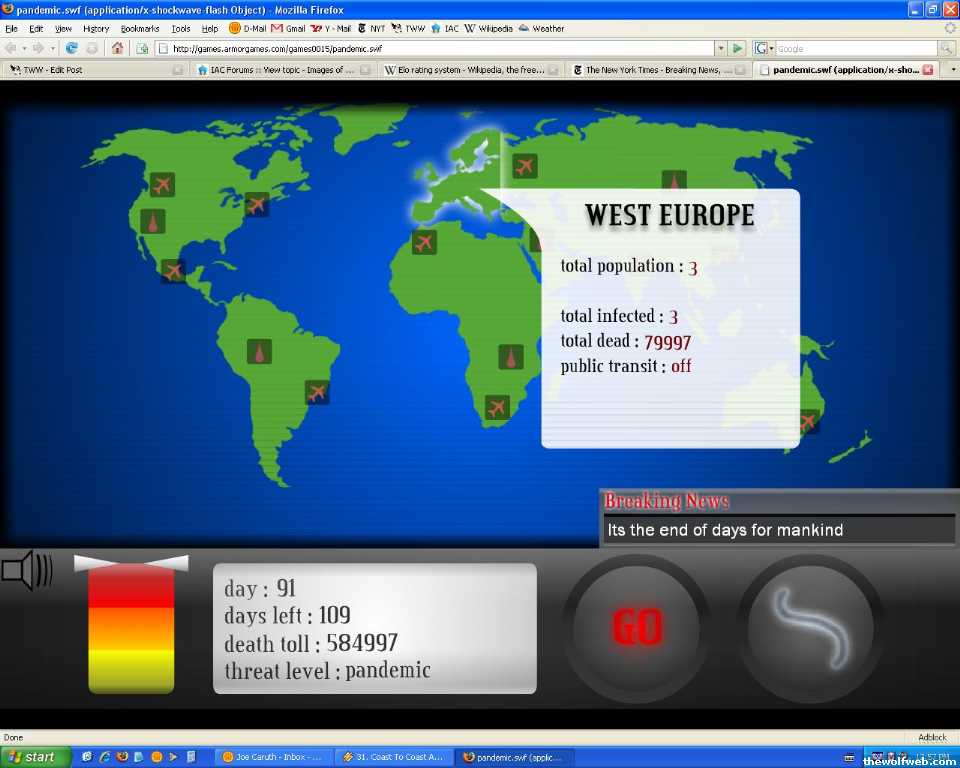The width and height of the screenshot is (960, 768).
Task: Click the airport icon in southern Africa
Action: coord(497,407)
